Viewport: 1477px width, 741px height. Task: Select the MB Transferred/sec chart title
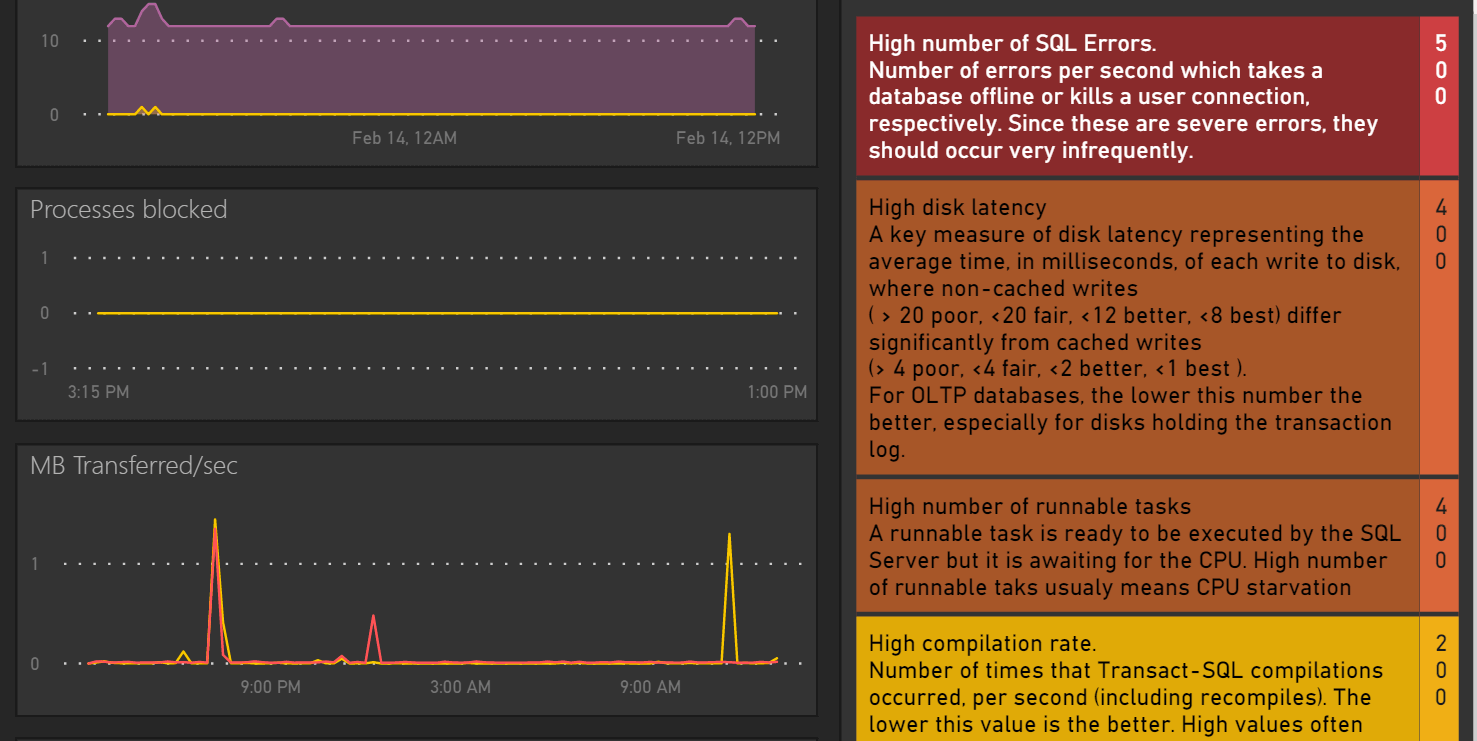coord(134,465)
